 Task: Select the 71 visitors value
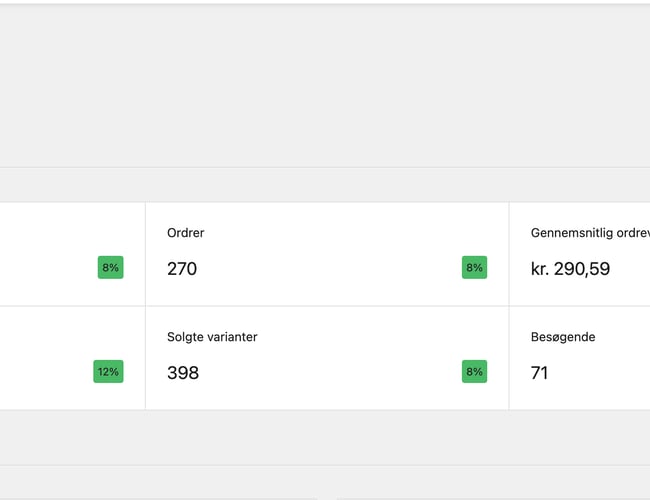click(x=539, y=373)
